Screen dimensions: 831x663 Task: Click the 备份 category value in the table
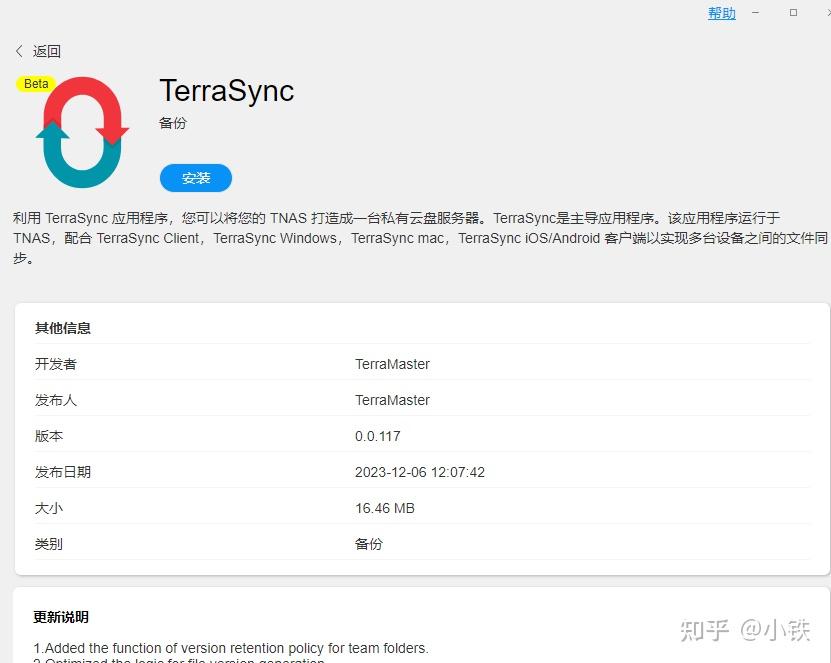(x=367, y=544)
